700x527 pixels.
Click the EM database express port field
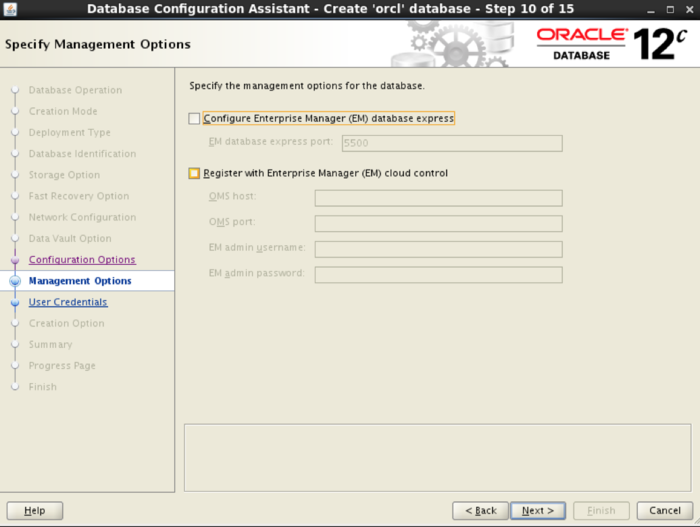[x=452, y=143]
